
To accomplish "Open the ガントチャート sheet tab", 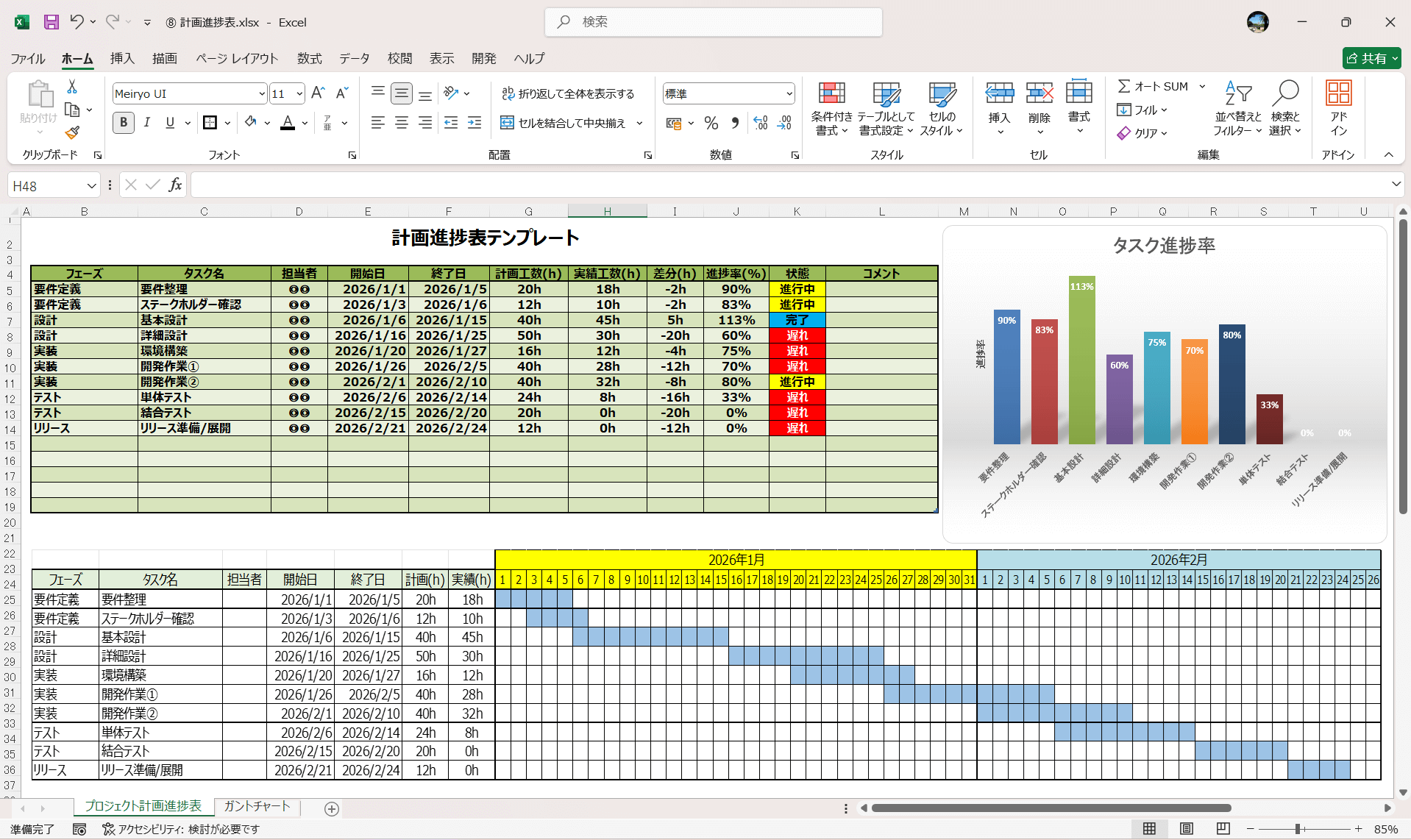I will point(255,806).
